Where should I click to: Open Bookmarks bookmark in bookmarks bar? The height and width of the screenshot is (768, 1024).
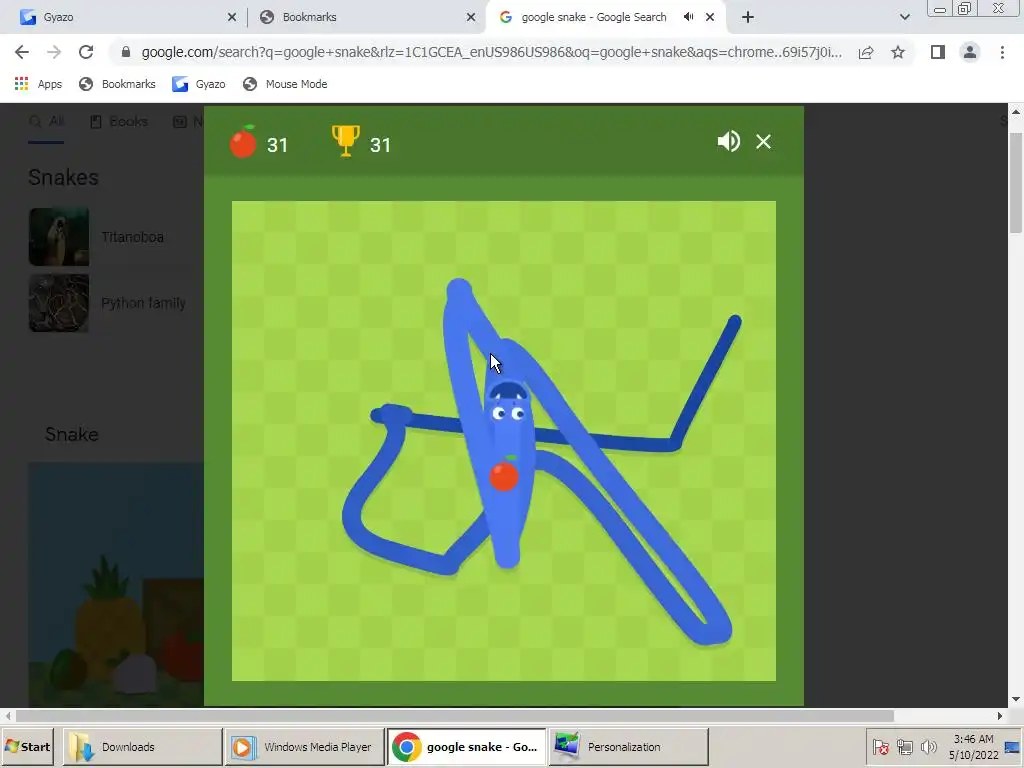point(117,84)
